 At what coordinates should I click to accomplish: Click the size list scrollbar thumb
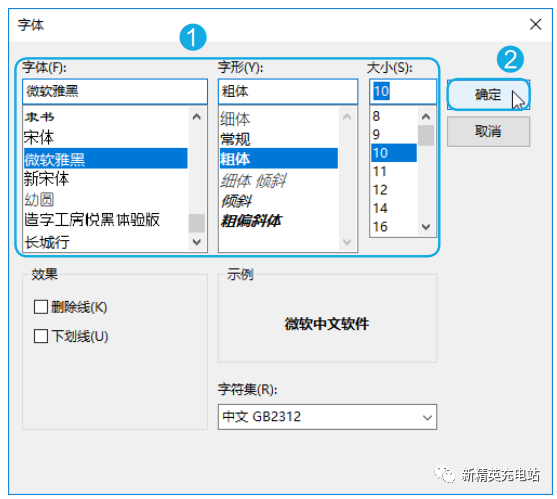click(x=426, y=135)
